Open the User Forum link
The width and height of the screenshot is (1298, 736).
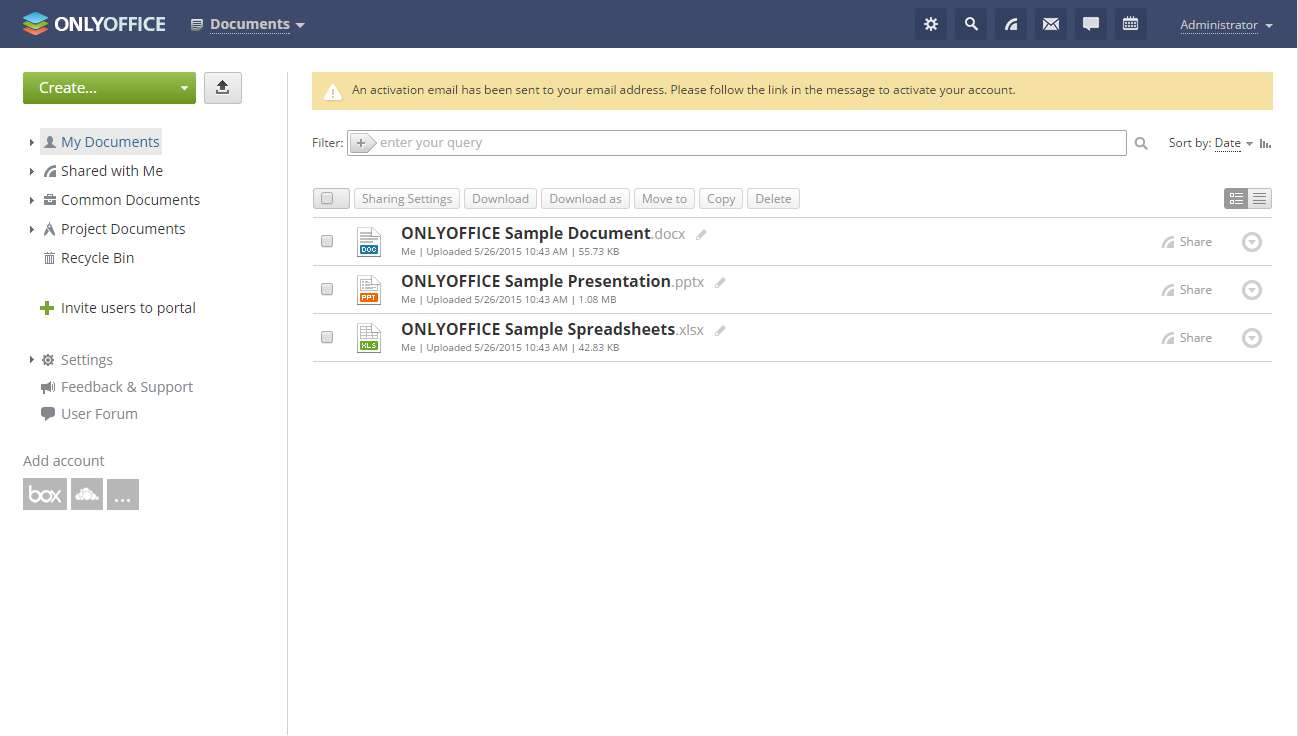[99, 414]
